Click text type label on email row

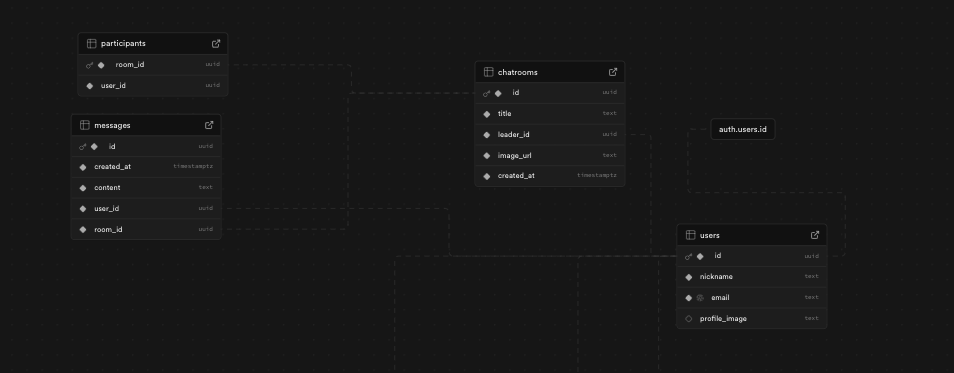(x=812, y=298)
